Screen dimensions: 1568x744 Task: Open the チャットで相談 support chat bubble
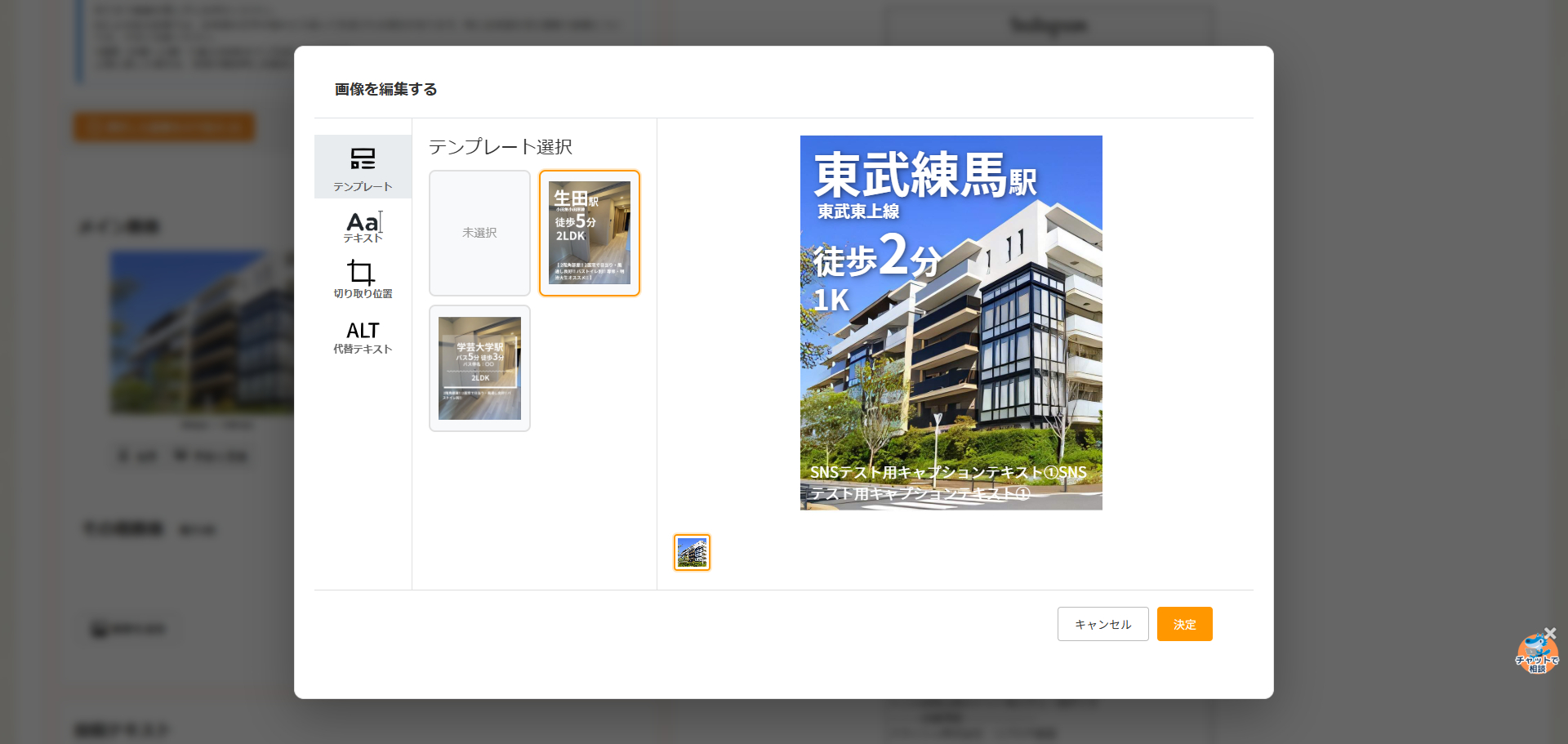click(x=1538, y=653)
